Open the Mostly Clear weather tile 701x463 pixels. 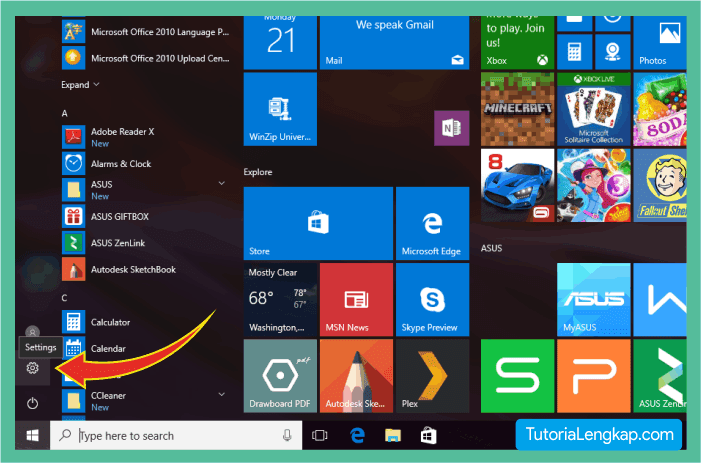[280, 299]
